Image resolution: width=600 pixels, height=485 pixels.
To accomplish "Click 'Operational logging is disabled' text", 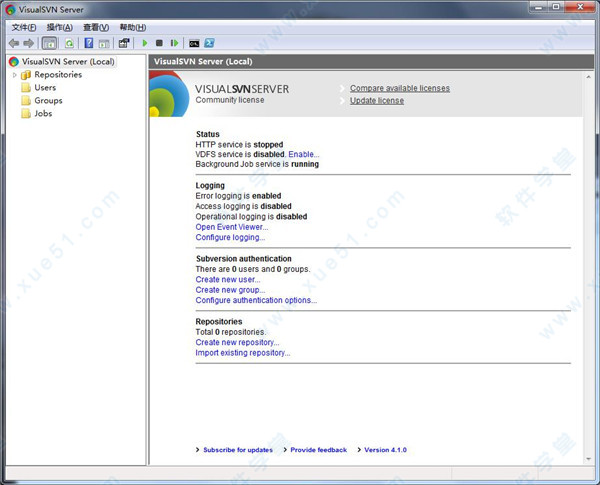I will pos(251,217).
